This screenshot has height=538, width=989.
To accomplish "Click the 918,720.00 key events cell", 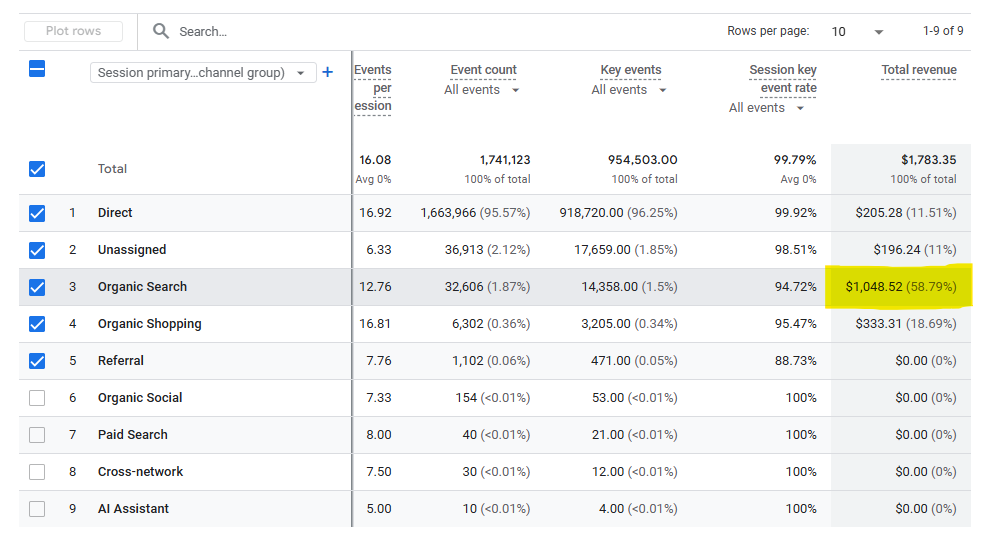I will tap(618, 213).
